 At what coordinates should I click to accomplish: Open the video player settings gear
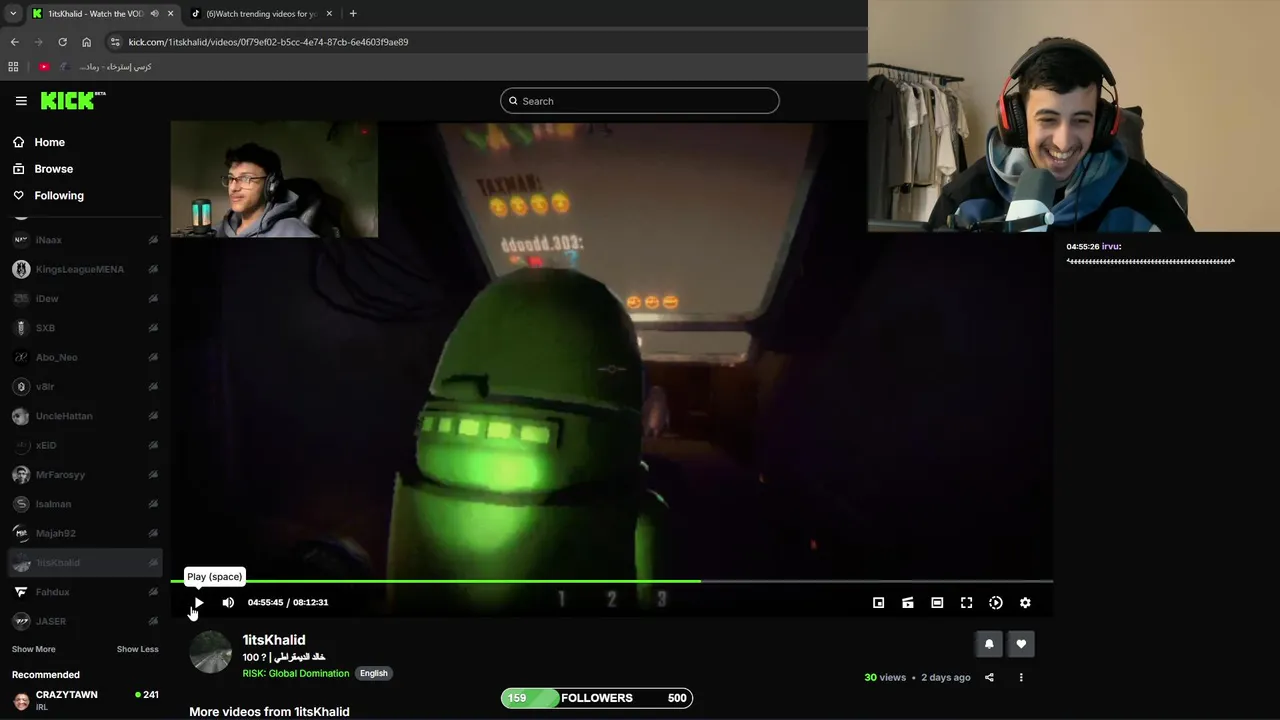pos(1025,603)
